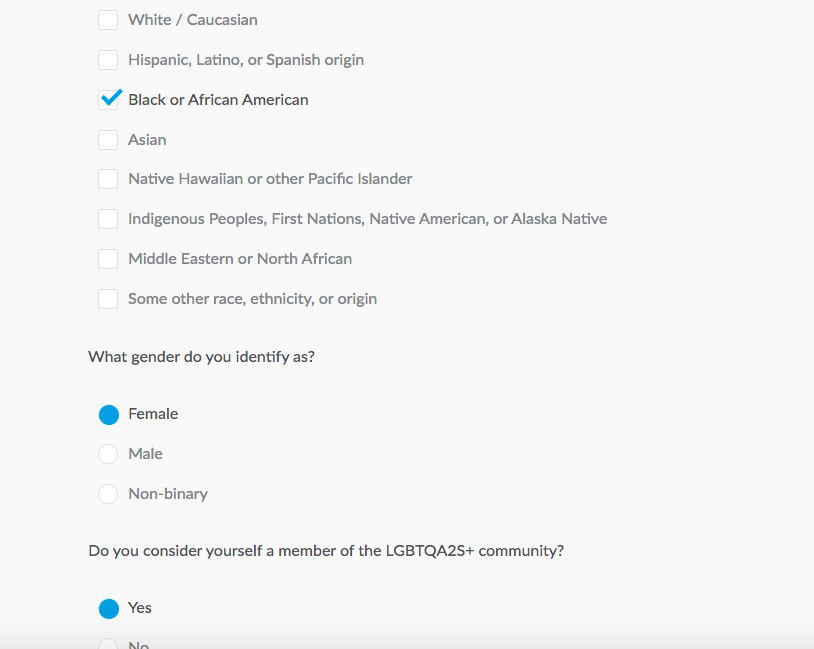814x649 pixels.
Task: Select the Male radio button
Action: [x=108, y=454]
